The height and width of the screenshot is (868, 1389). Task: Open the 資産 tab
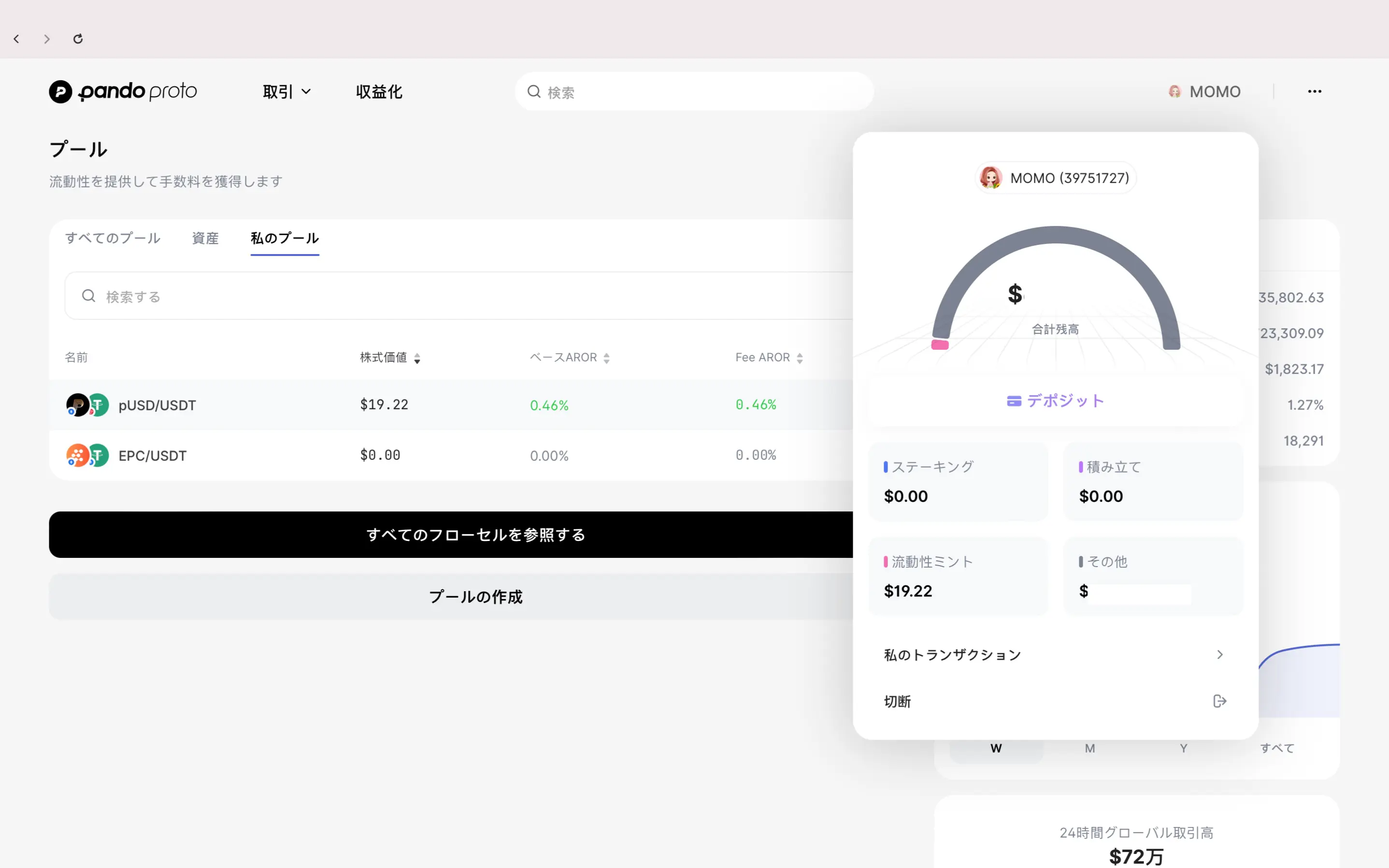pyautogui.click(x=205, y=238)
